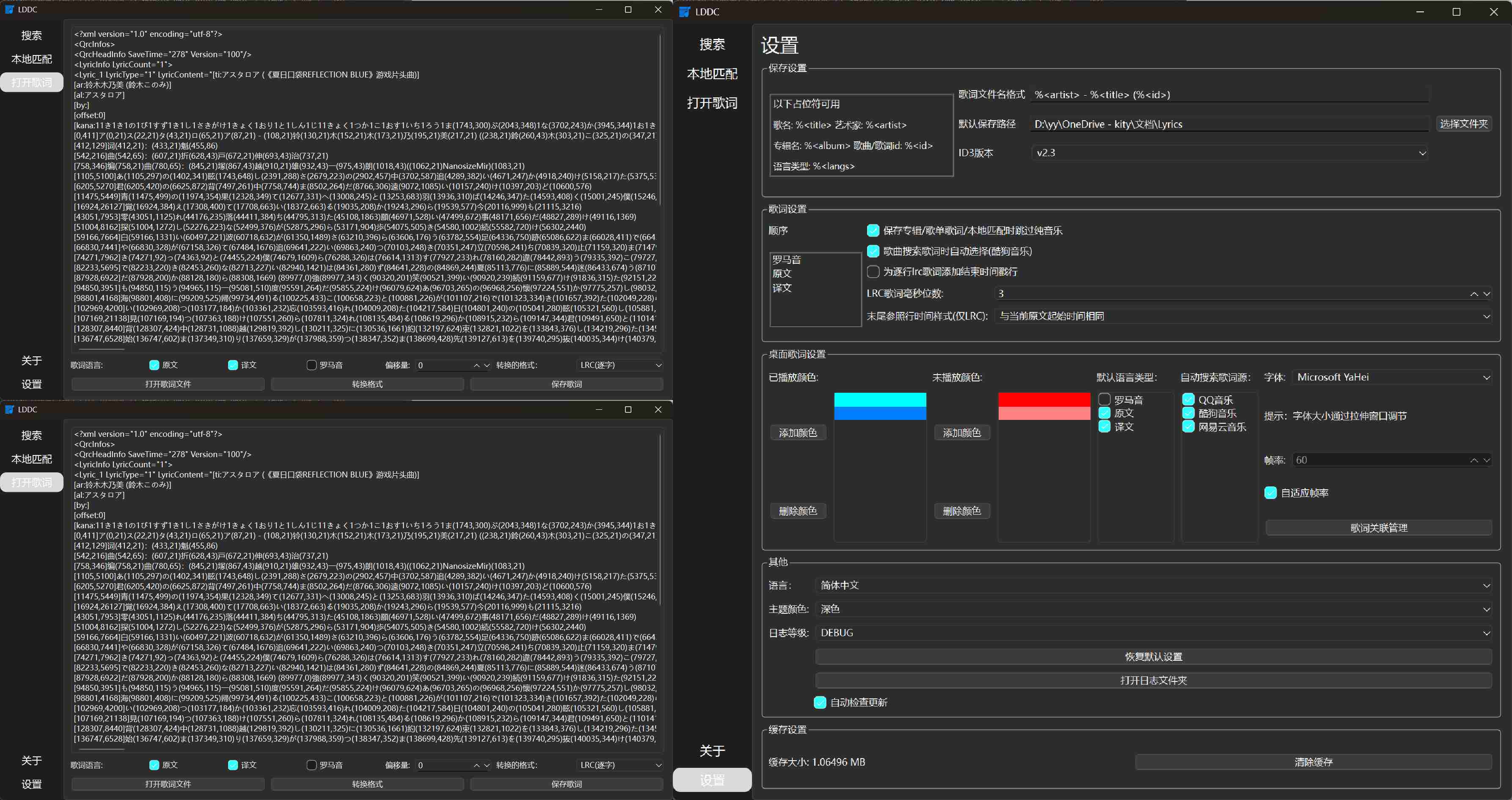Increase LRC歌词毫秒位数 with up arrow
Image resolution: width=1512 pixels, height=800 pixels.
pos(1474,294)
